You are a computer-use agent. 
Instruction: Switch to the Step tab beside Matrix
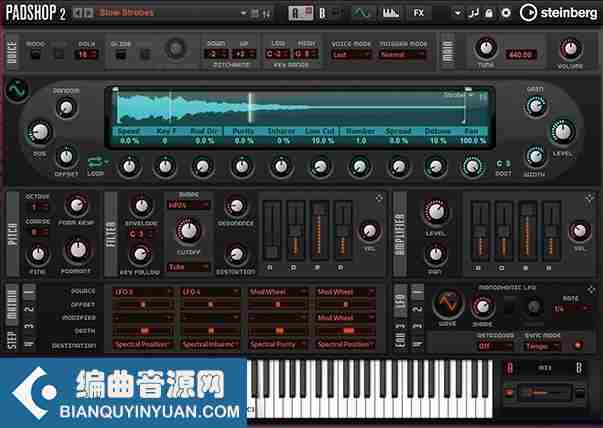12,339
